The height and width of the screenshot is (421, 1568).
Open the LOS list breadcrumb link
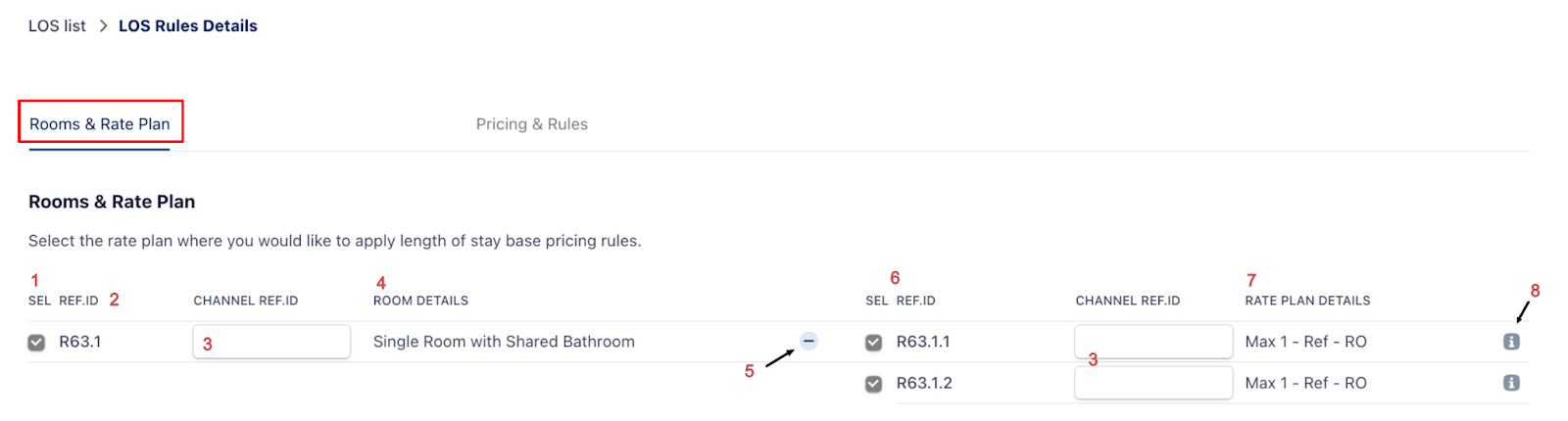point(57,26)
